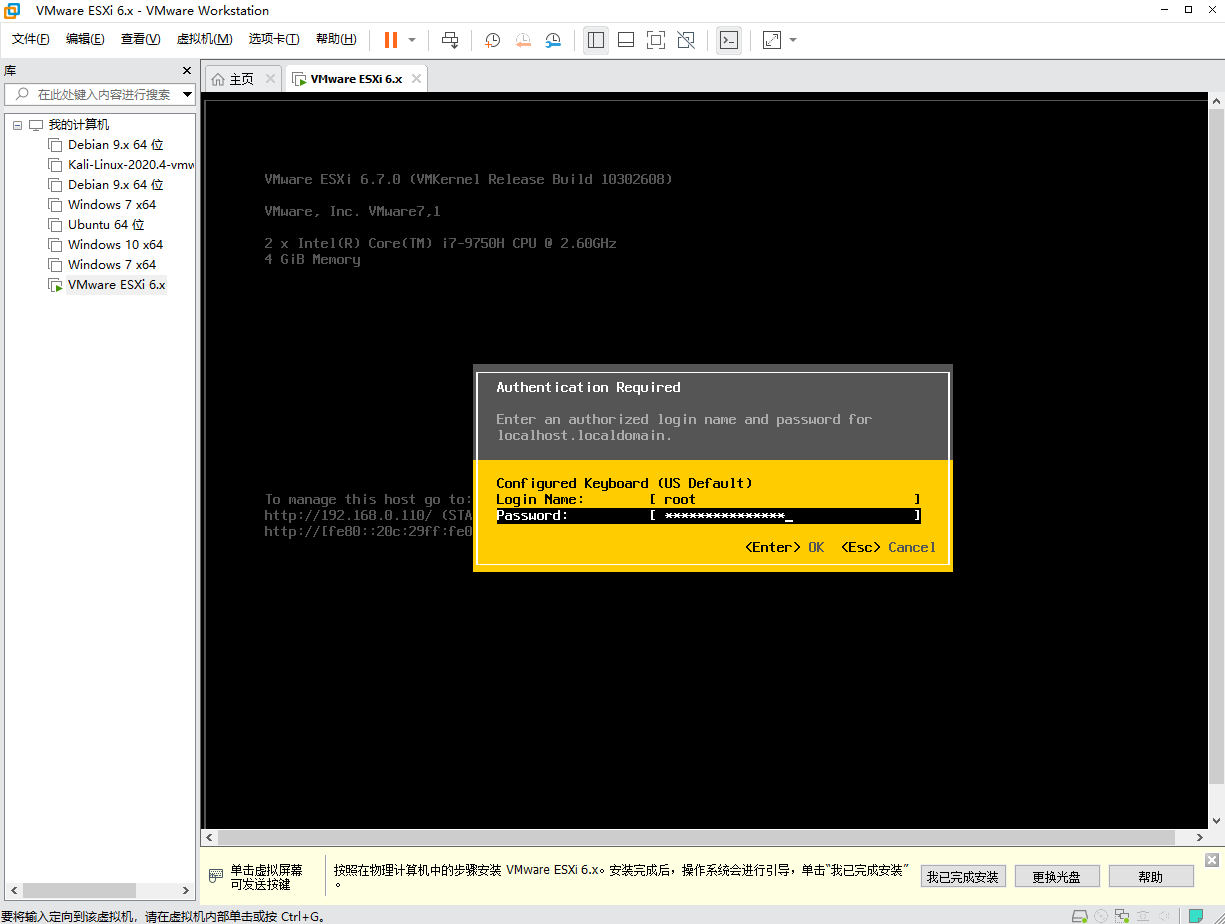Click the console vertical scrollbar down arrow

coord(1216,822)
